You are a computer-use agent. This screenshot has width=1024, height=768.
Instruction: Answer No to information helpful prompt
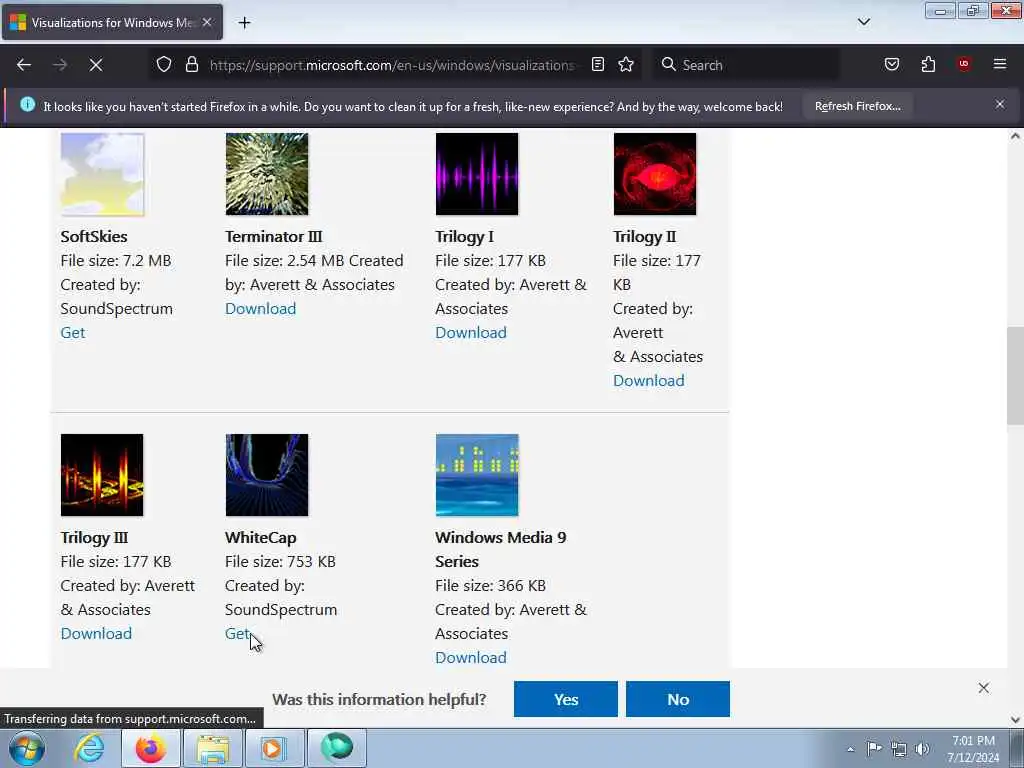coord(677,699)
